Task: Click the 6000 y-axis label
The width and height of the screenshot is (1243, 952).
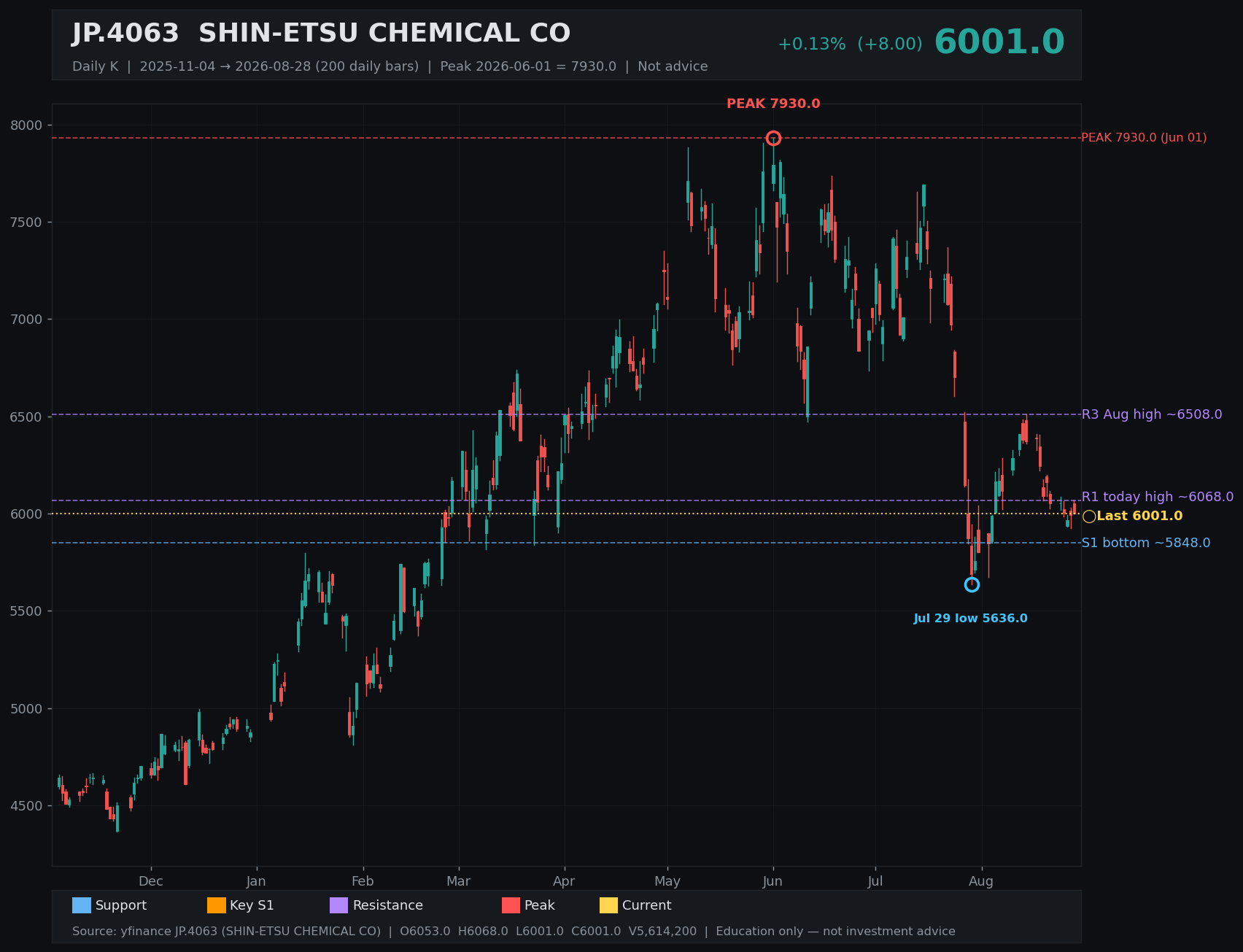Action: coord(26,514)
